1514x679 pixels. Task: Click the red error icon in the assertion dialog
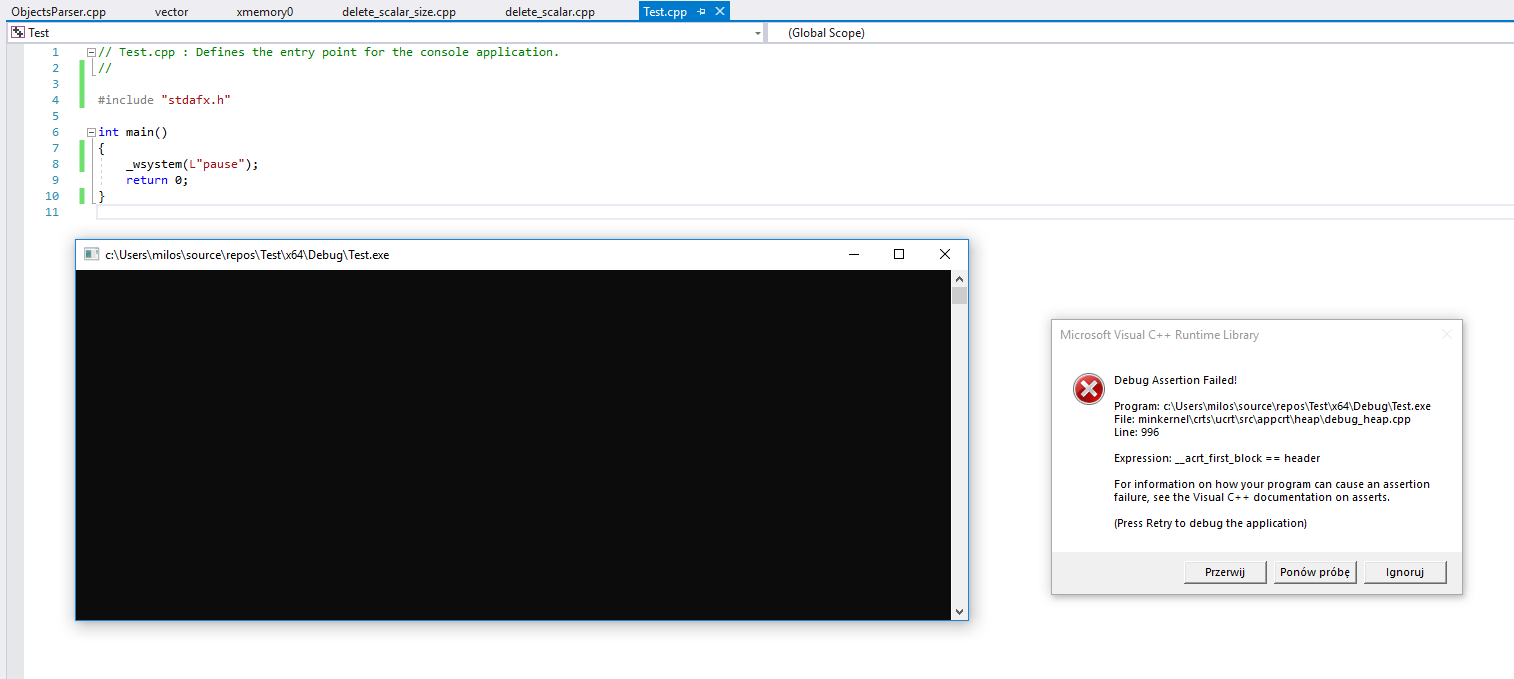(x=1088, y=389)
